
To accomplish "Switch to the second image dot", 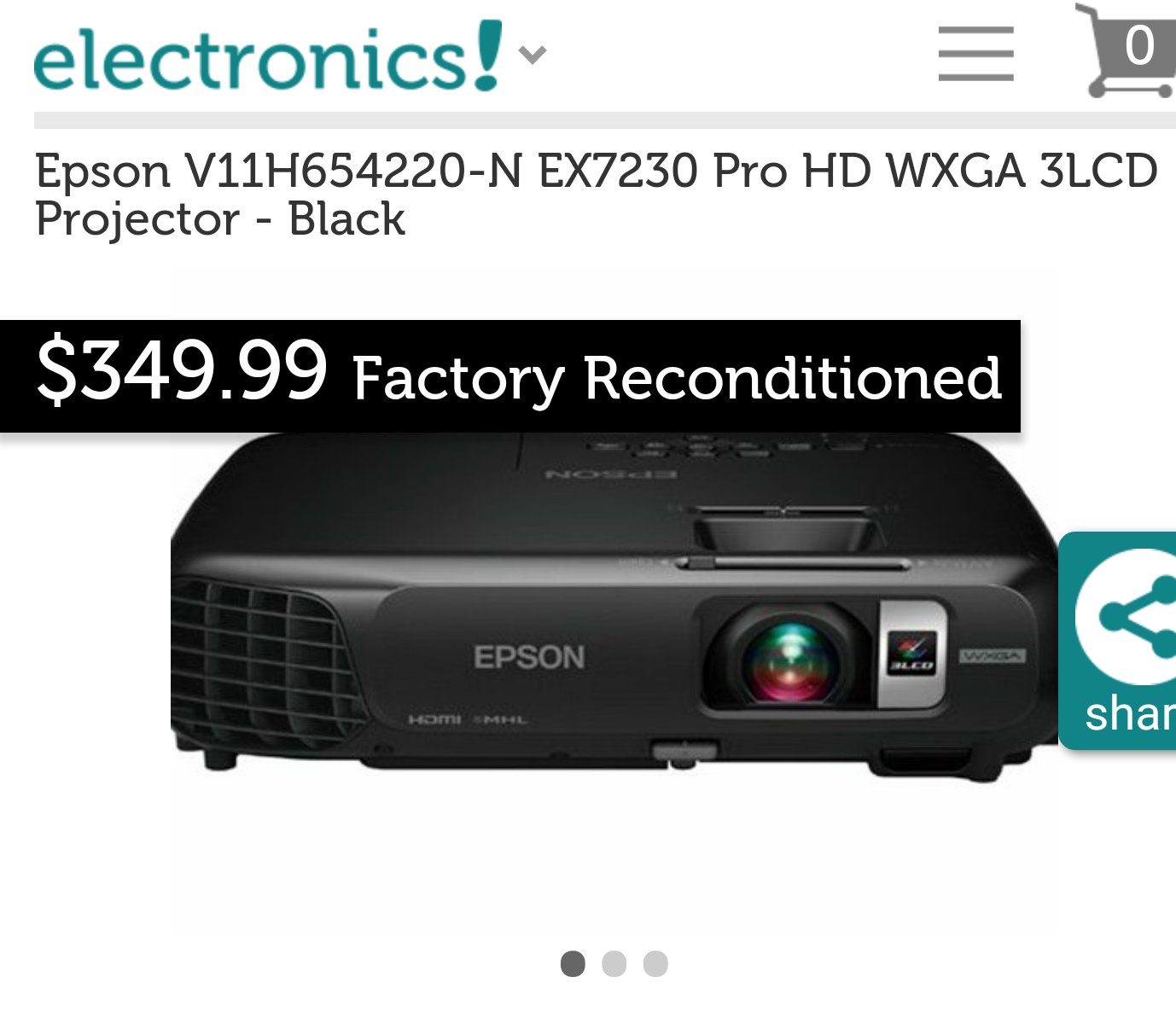I will pyautogui.click(x=614, y=963).
